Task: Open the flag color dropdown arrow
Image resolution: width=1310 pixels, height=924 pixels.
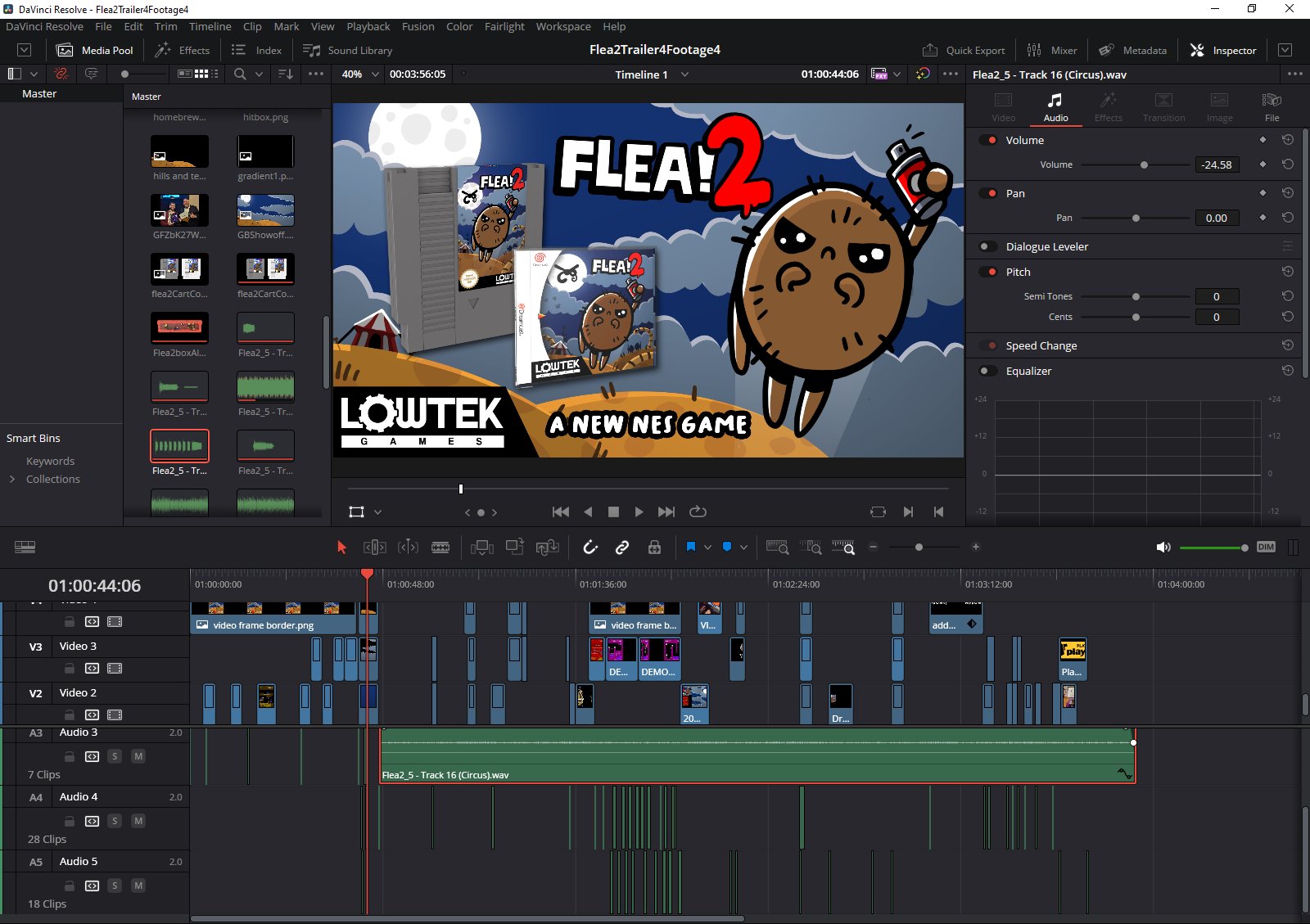Action: pos(707,547)
